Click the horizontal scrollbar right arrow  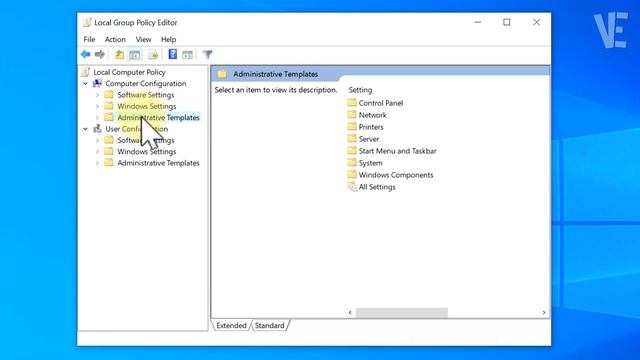click(544, 312)
